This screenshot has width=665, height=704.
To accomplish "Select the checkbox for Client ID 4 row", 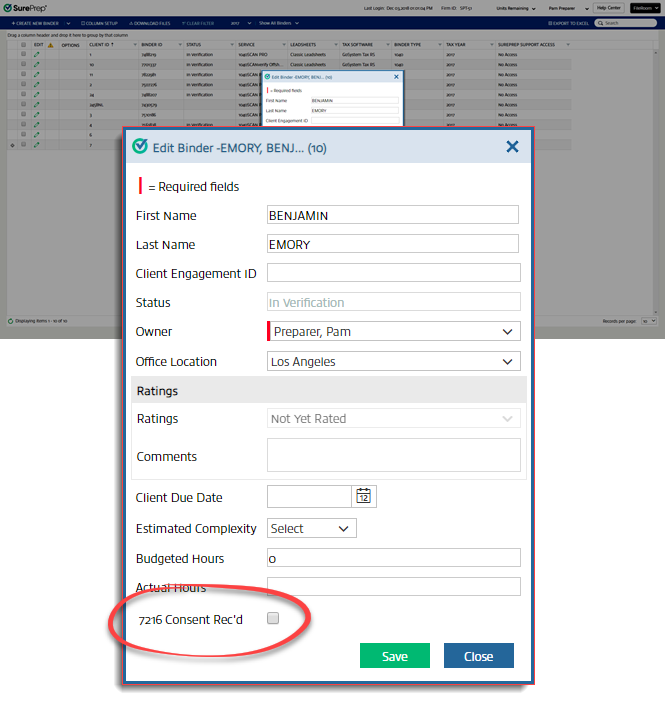I will (x=23, y=124).
